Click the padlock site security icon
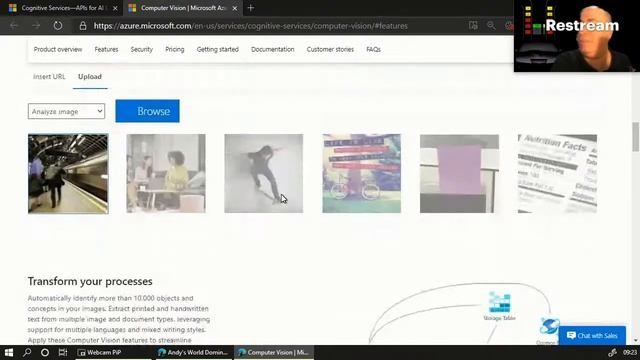Image resolution: width=640 pixels, height=360 pixels. coord(83,26)
